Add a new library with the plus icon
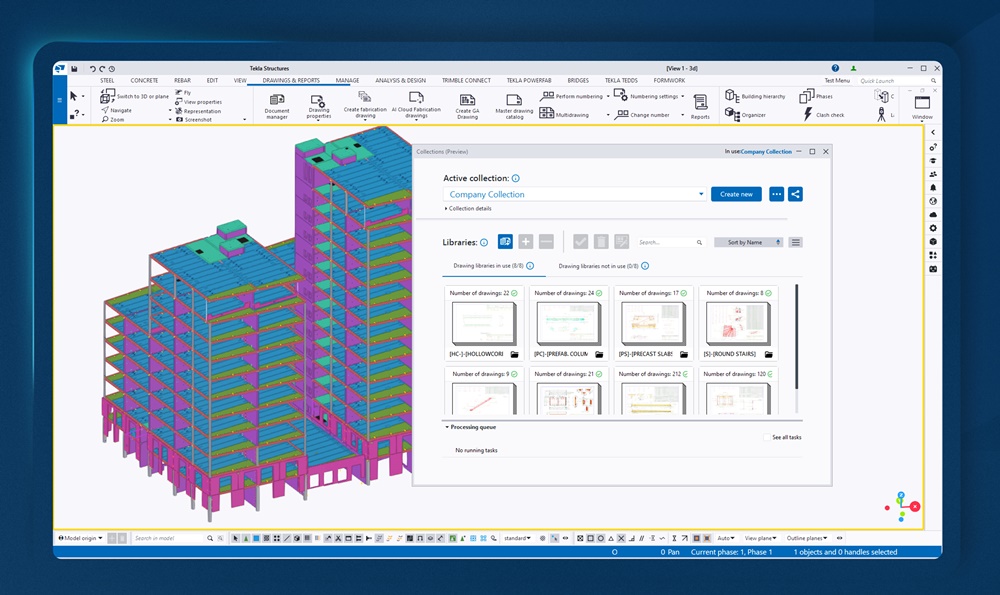This screenshot has width=1000, height=595. pyautogui.click(x=525, y=241)
